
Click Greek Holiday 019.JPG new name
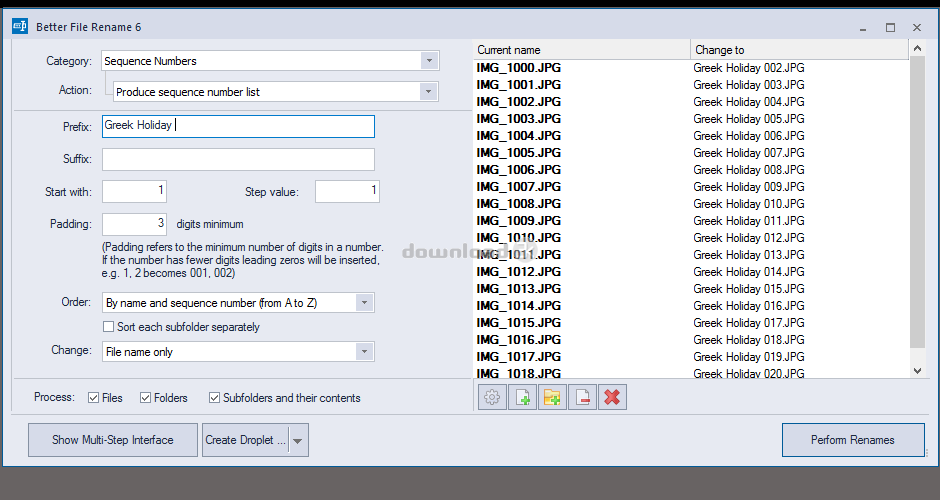point(749,357)
